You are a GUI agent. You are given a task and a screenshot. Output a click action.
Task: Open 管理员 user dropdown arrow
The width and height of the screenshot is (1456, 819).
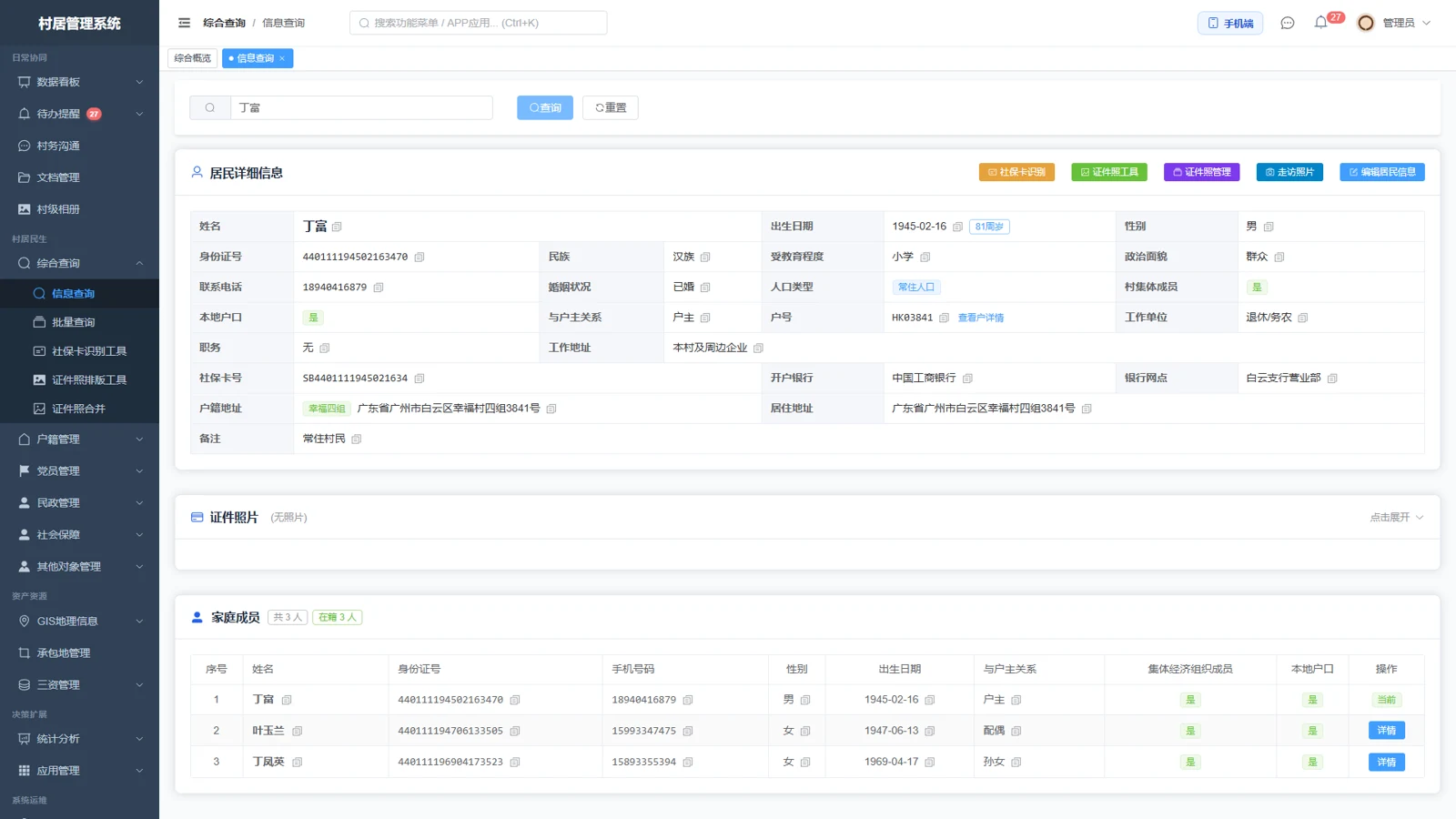point(1426,23)
